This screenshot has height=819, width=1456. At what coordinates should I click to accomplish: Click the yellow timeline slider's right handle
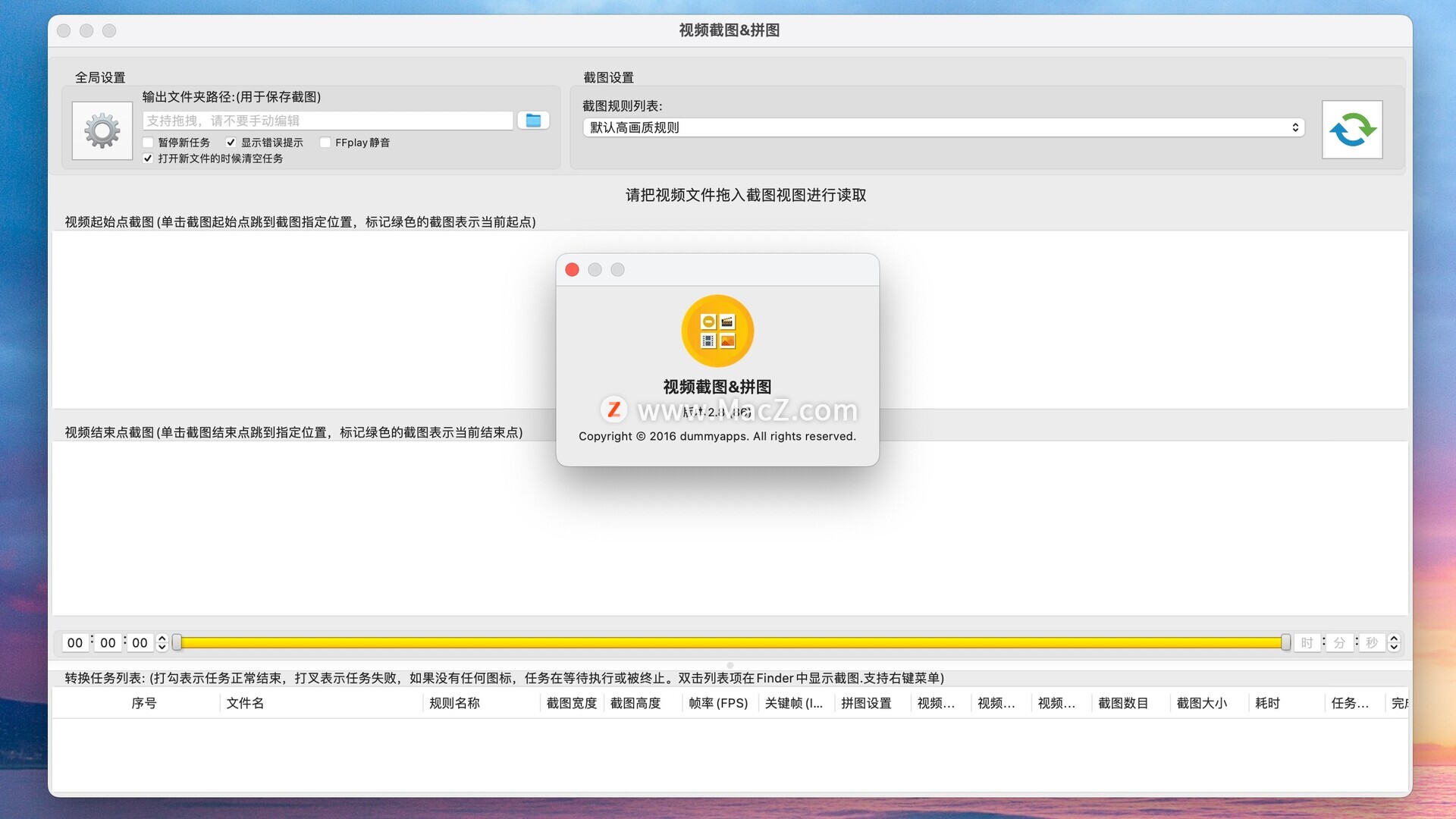(x=1285, y=643)
